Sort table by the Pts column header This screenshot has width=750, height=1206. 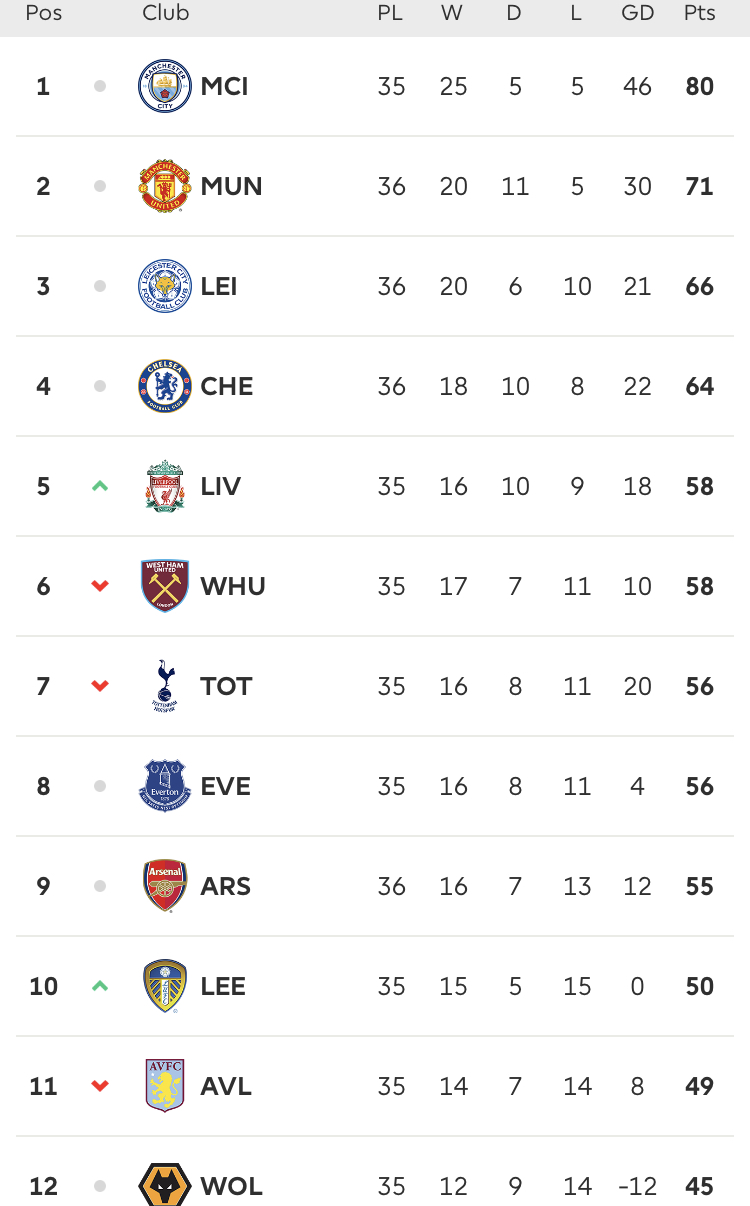[x=699, y=13]
